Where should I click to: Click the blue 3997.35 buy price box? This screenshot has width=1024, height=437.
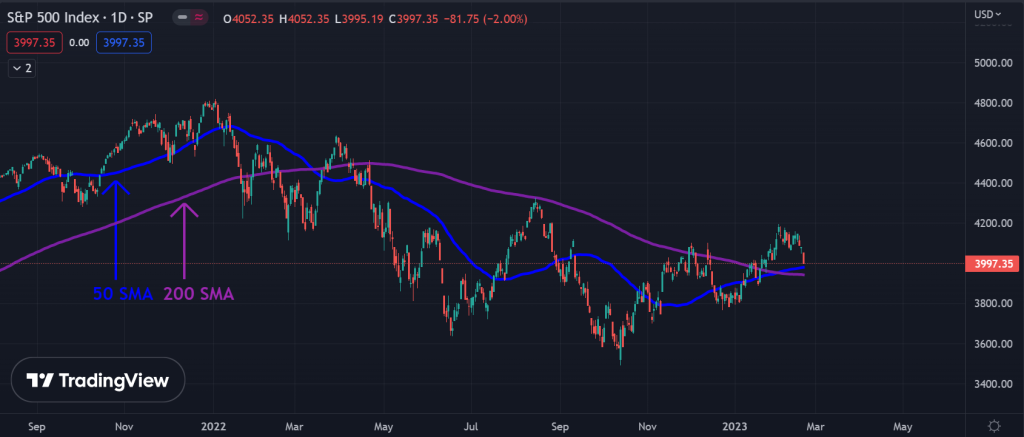pos(124,43)
